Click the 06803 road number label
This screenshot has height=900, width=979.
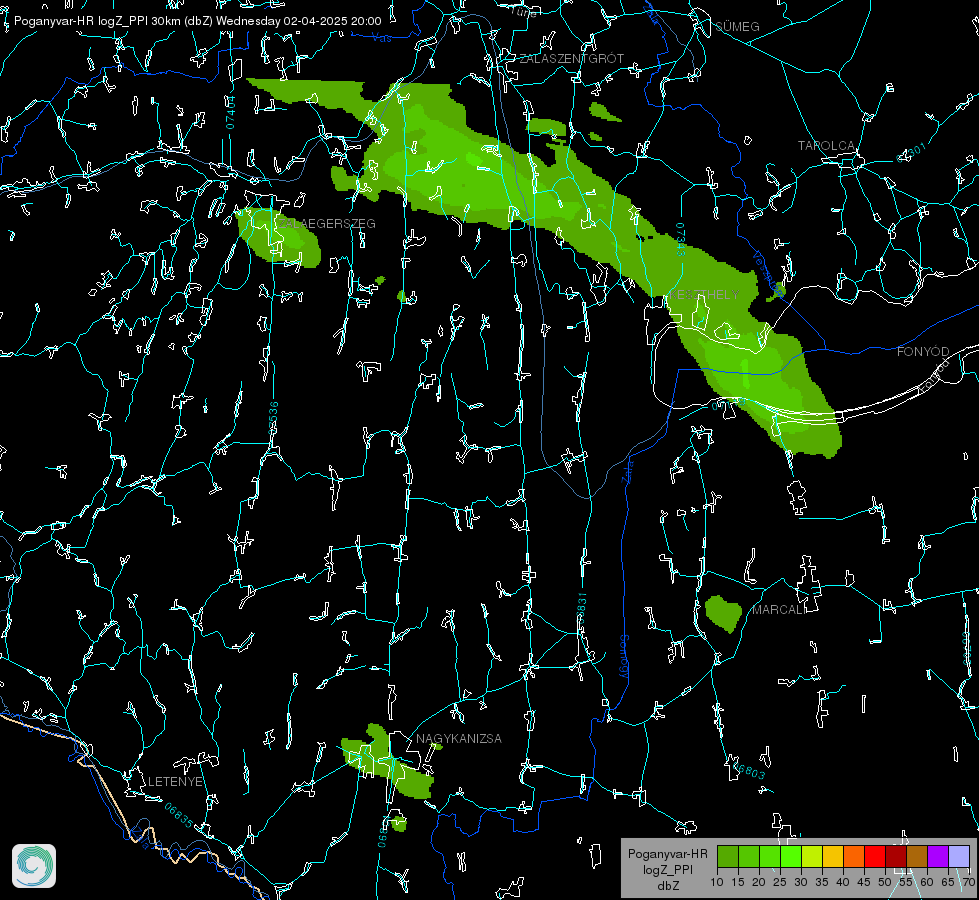(x=749, y=772)
